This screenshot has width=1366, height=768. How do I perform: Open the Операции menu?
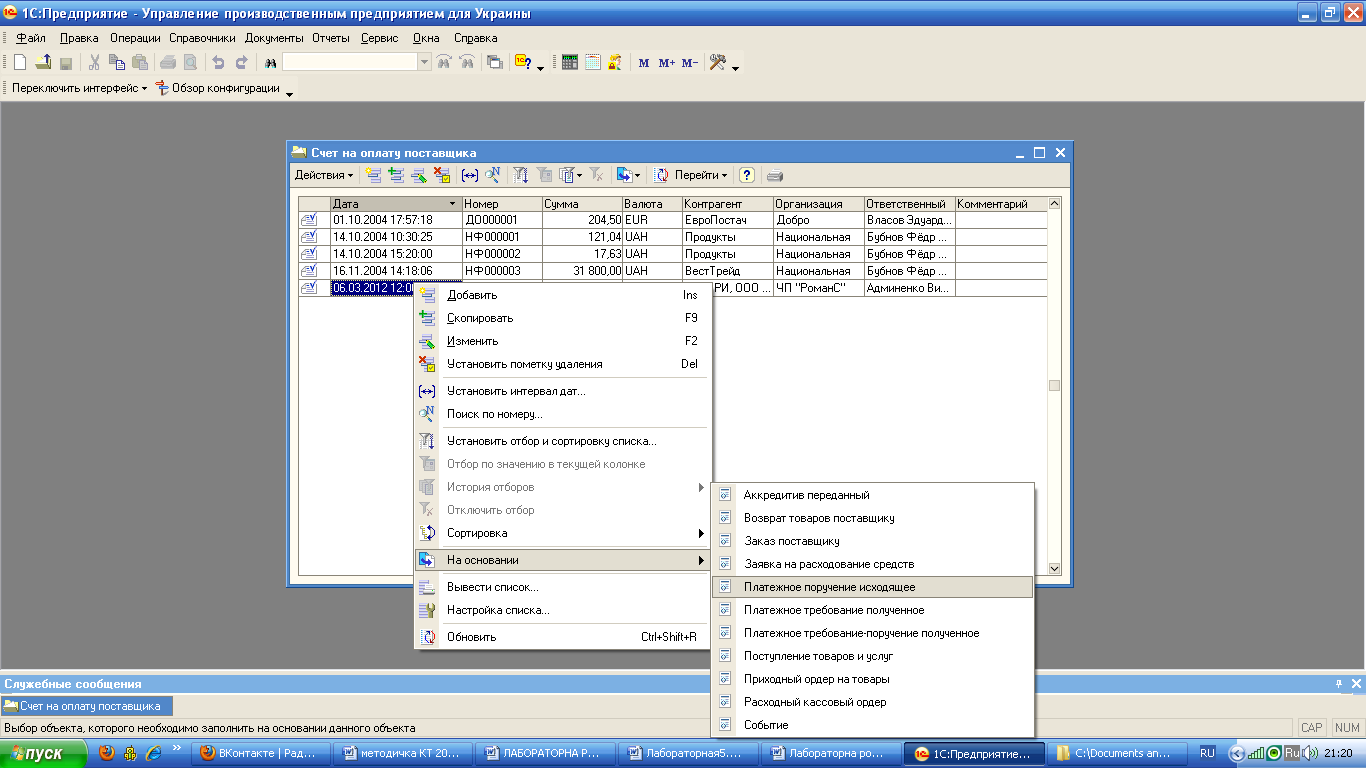click(x=135, y=38)
